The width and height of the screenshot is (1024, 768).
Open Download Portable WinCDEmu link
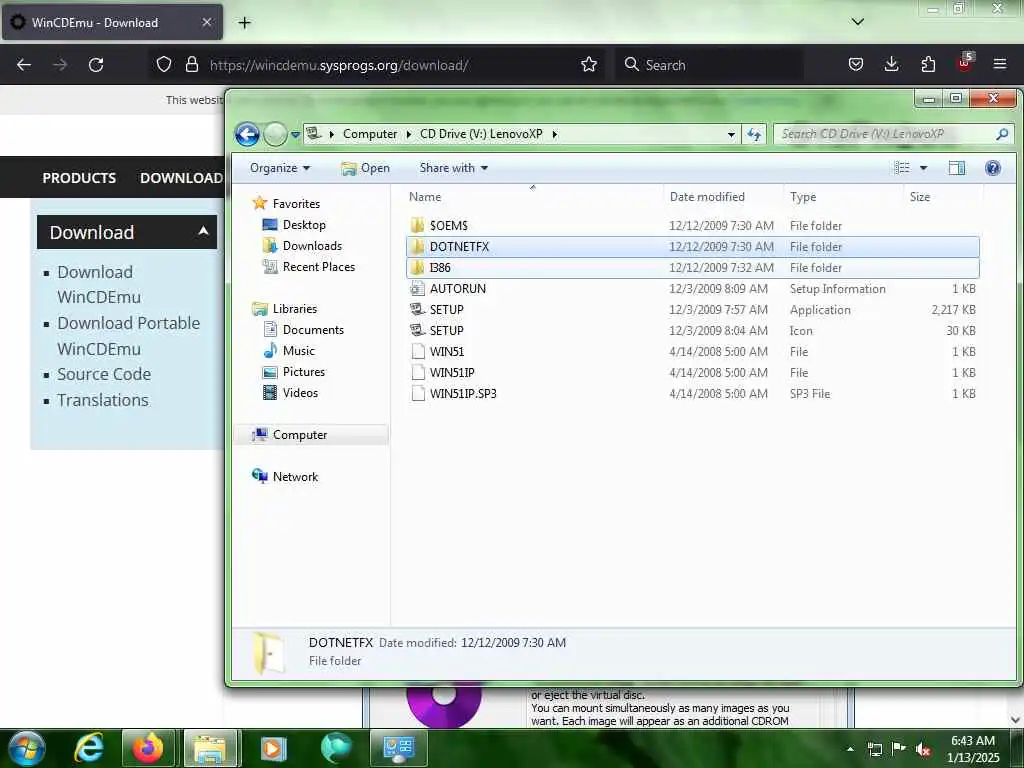tap(129, 336)
